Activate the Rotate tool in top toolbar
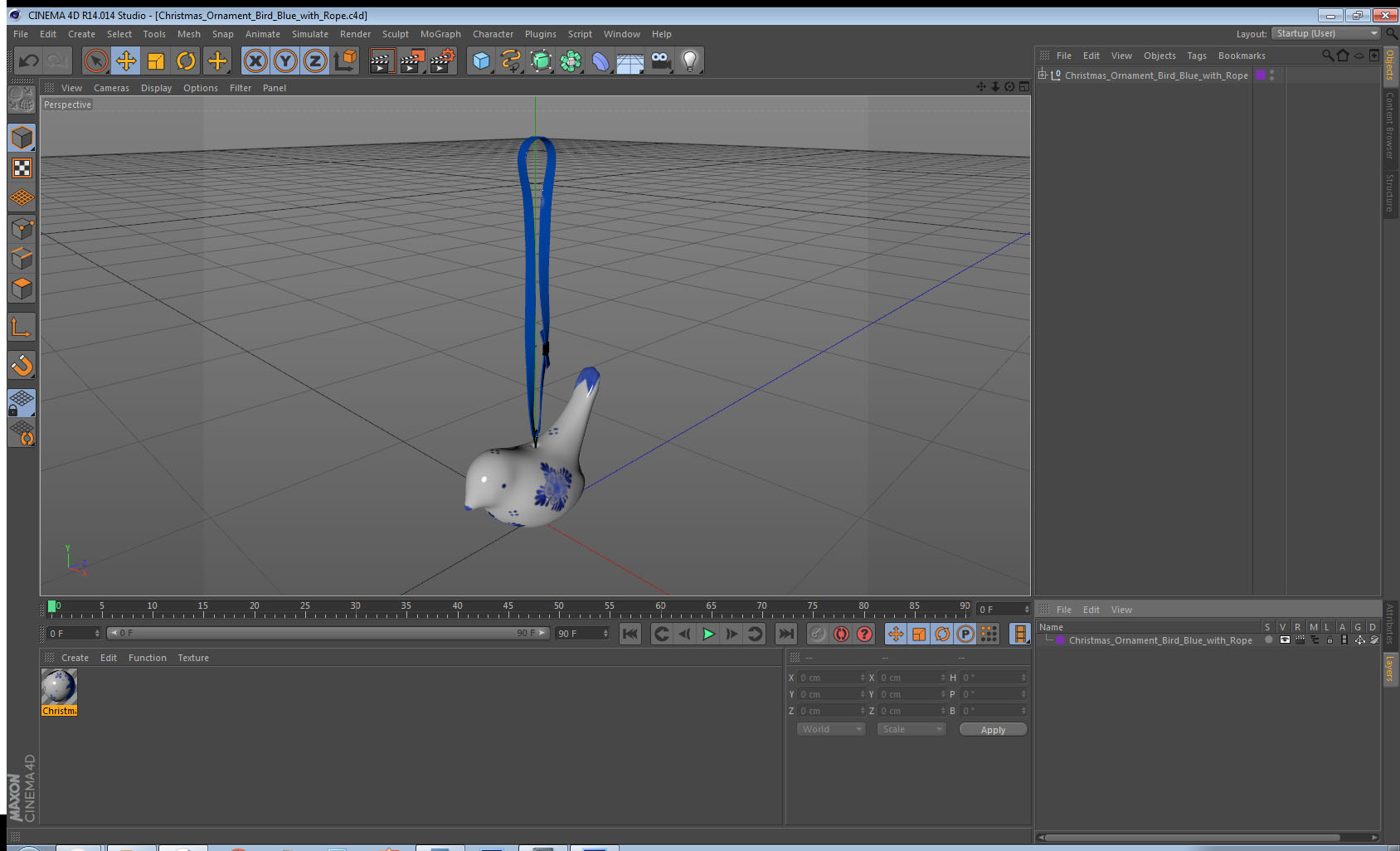The width and height of the screenshot is (1400, 851). tap(186, 61)
